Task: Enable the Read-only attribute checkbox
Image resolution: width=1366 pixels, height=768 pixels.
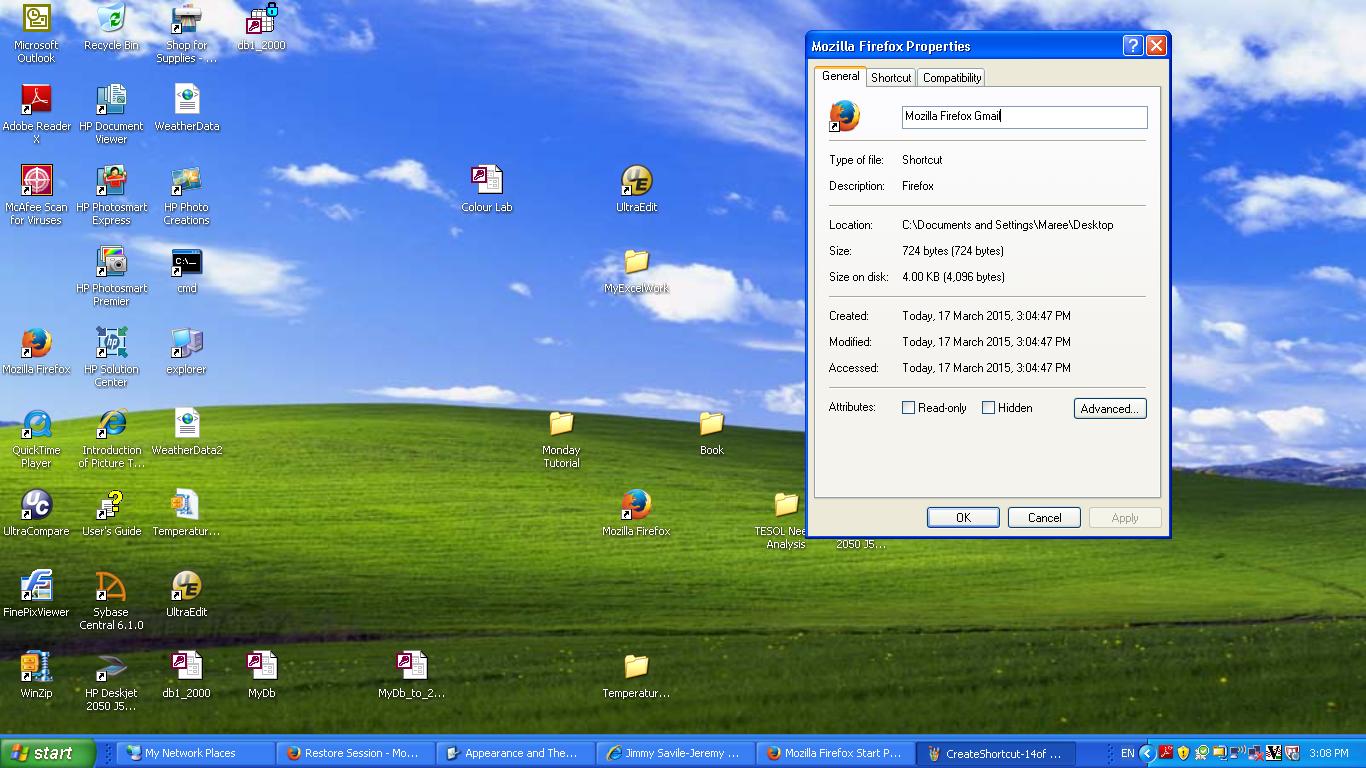Action: coord(909,408)
